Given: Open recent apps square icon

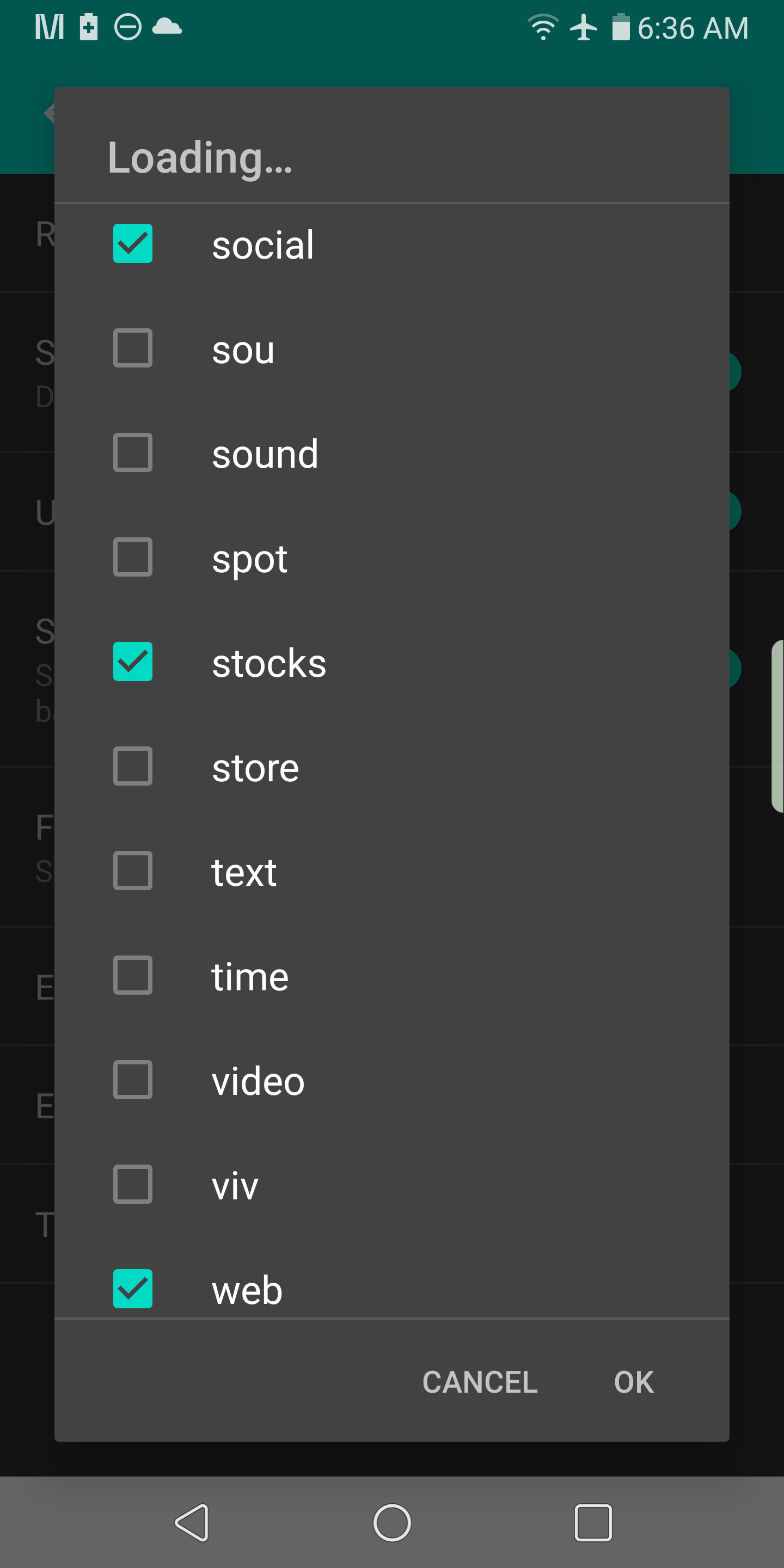Looking at the screenshot, I should (x=593, y=1522).
